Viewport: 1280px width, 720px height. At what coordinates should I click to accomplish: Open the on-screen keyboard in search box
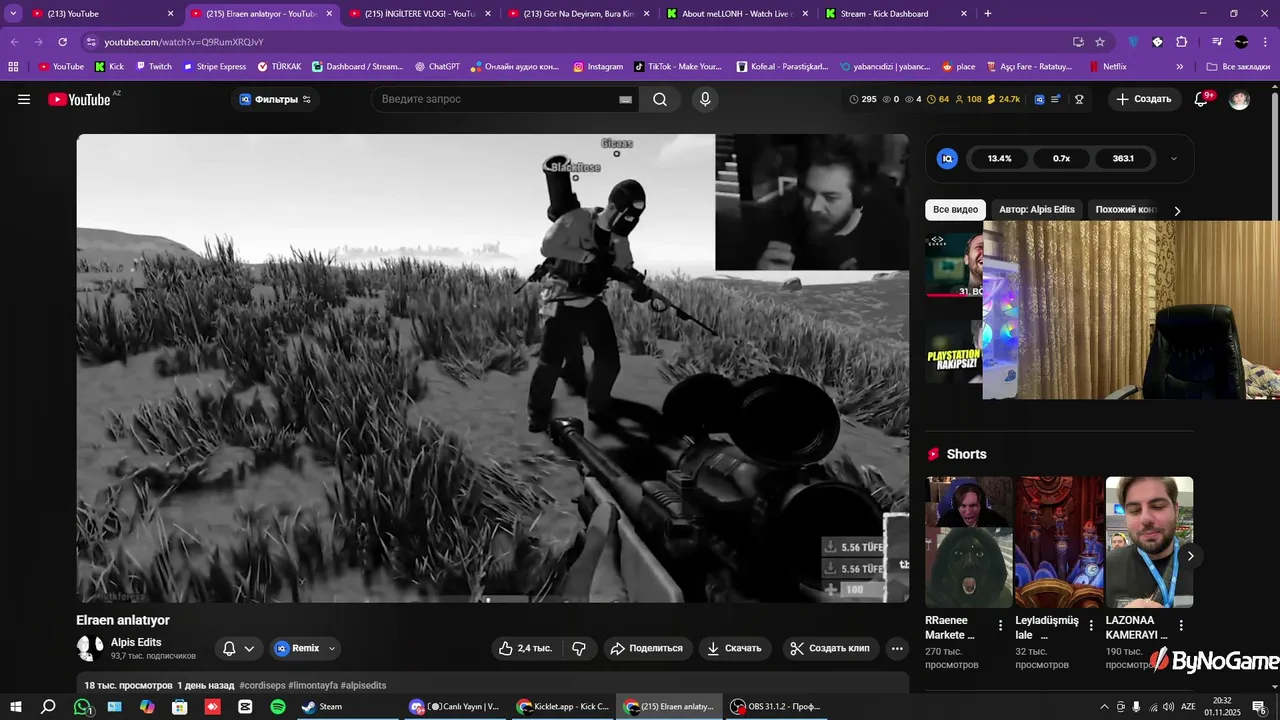click(625, 99)
